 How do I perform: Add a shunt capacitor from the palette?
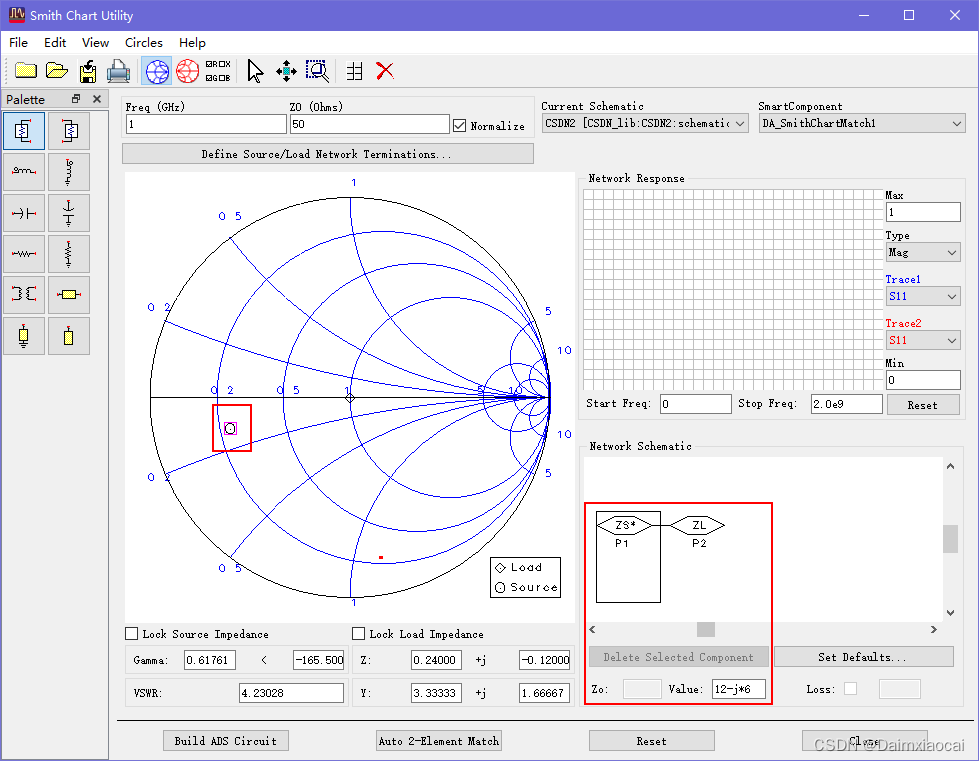(x=69, y=213)
